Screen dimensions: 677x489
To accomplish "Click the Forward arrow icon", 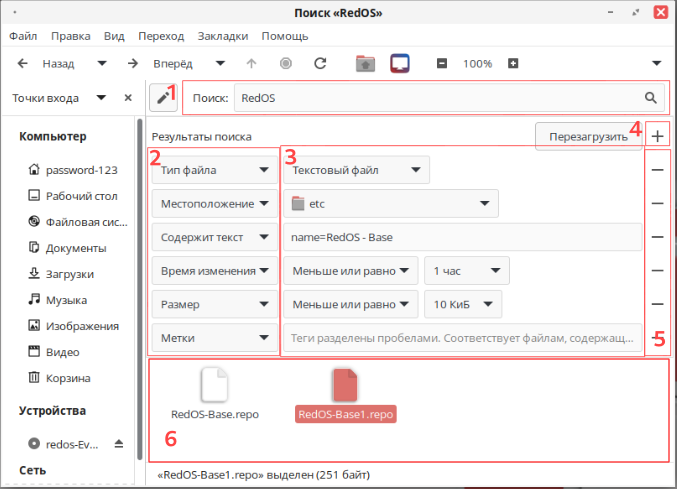I will [x=133, y=64].
